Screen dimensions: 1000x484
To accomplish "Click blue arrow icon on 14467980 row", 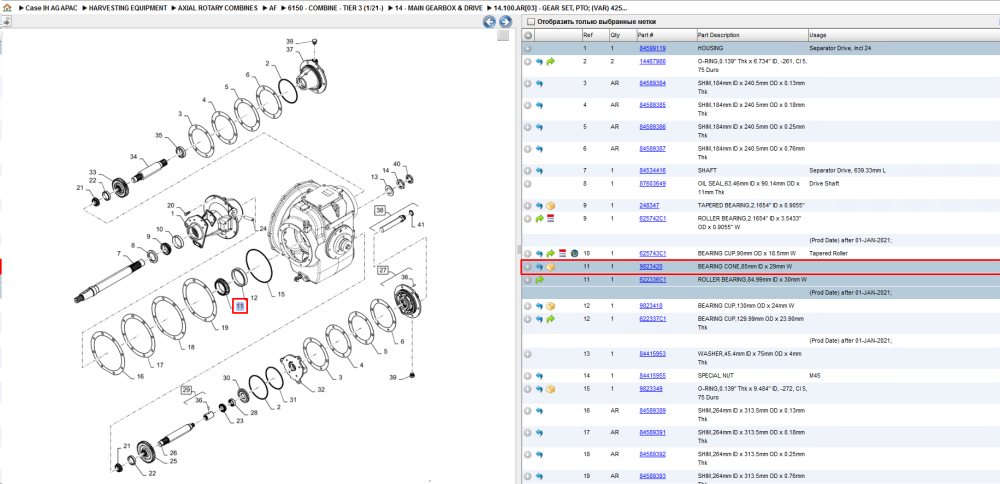I will click(539, 62).
